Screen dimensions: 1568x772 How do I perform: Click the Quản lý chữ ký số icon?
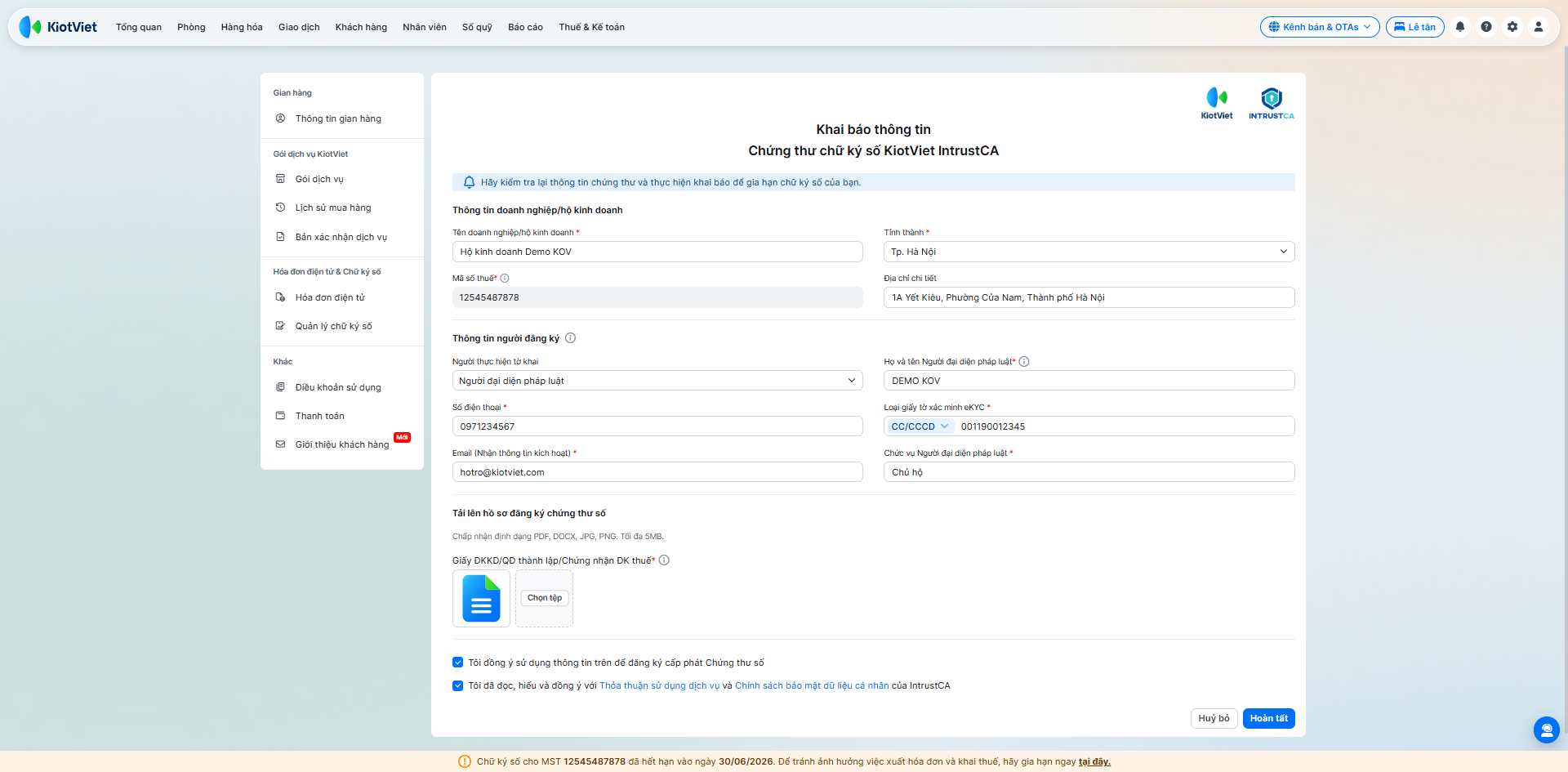pyautogui.click(x=280, y=326)
